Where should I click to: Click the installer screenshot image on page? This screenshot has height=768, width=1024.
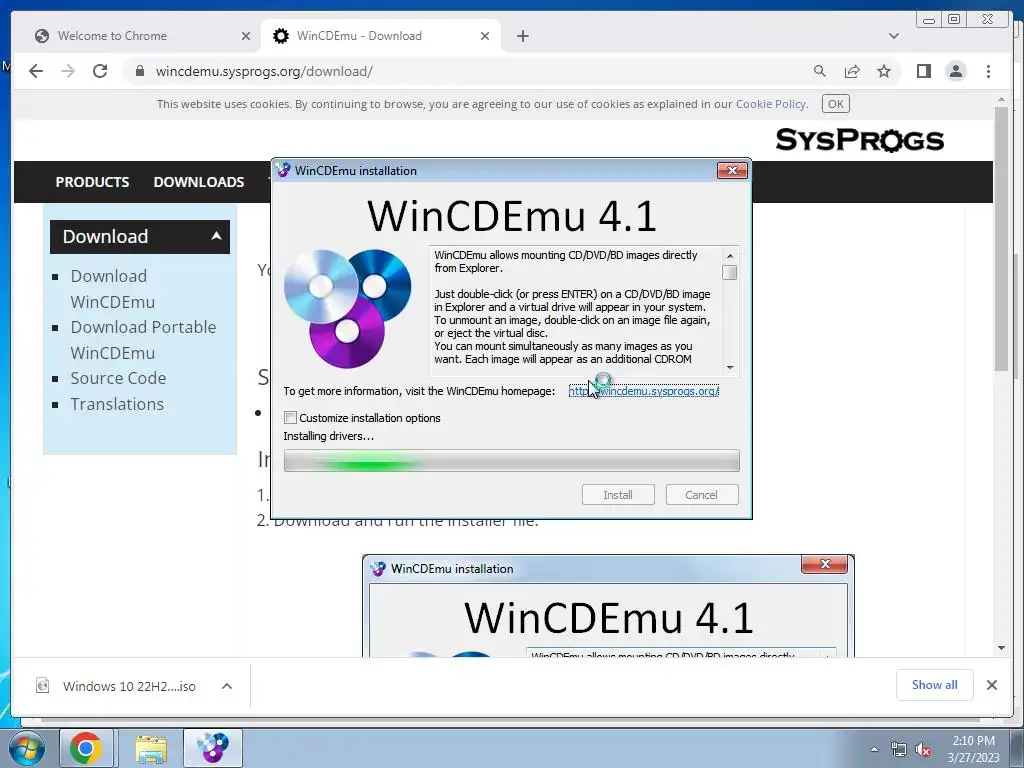(608, 606)
